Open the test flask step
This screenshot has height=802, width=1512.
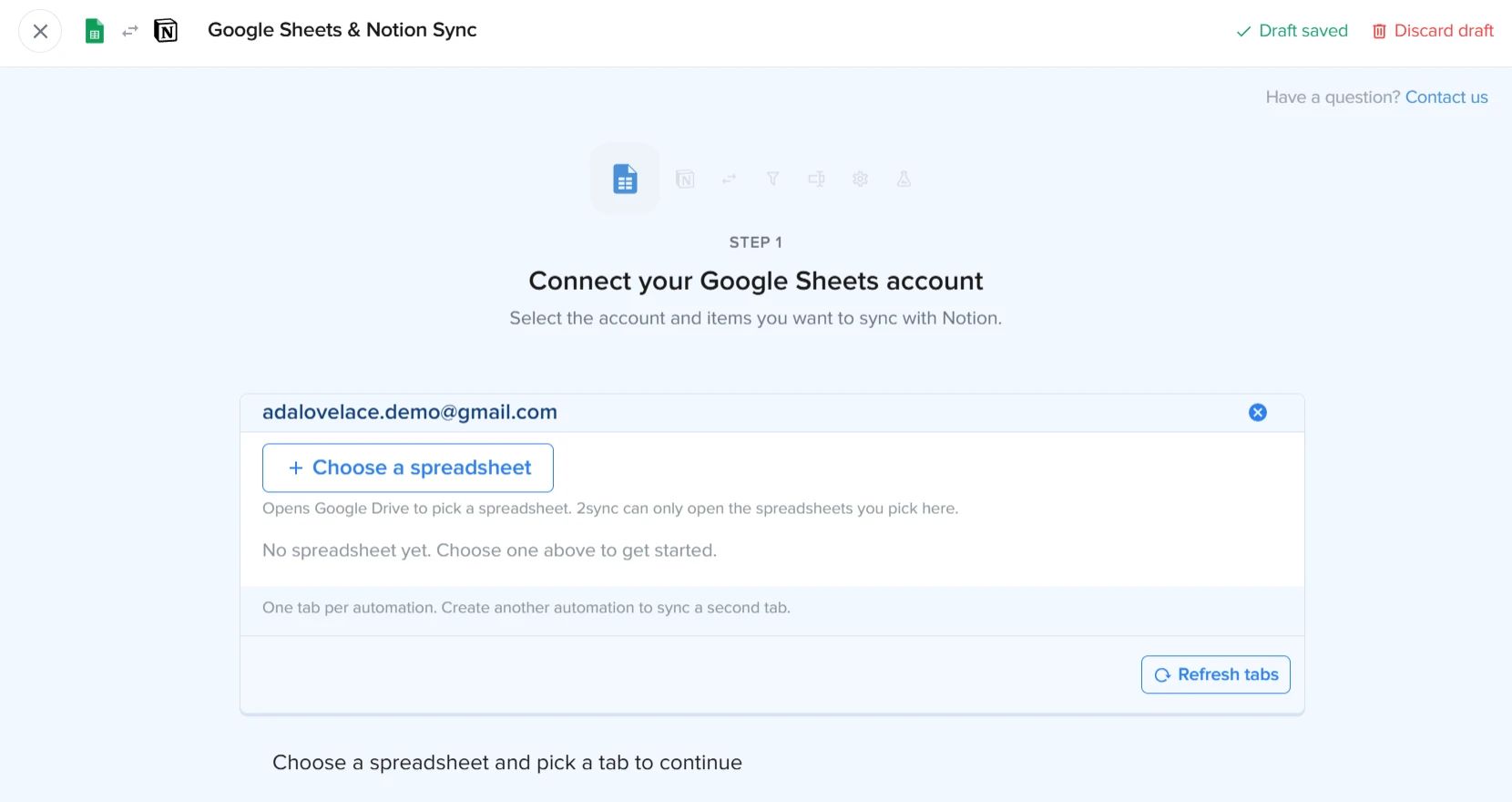pyautogui.click(x=904, y=179)
